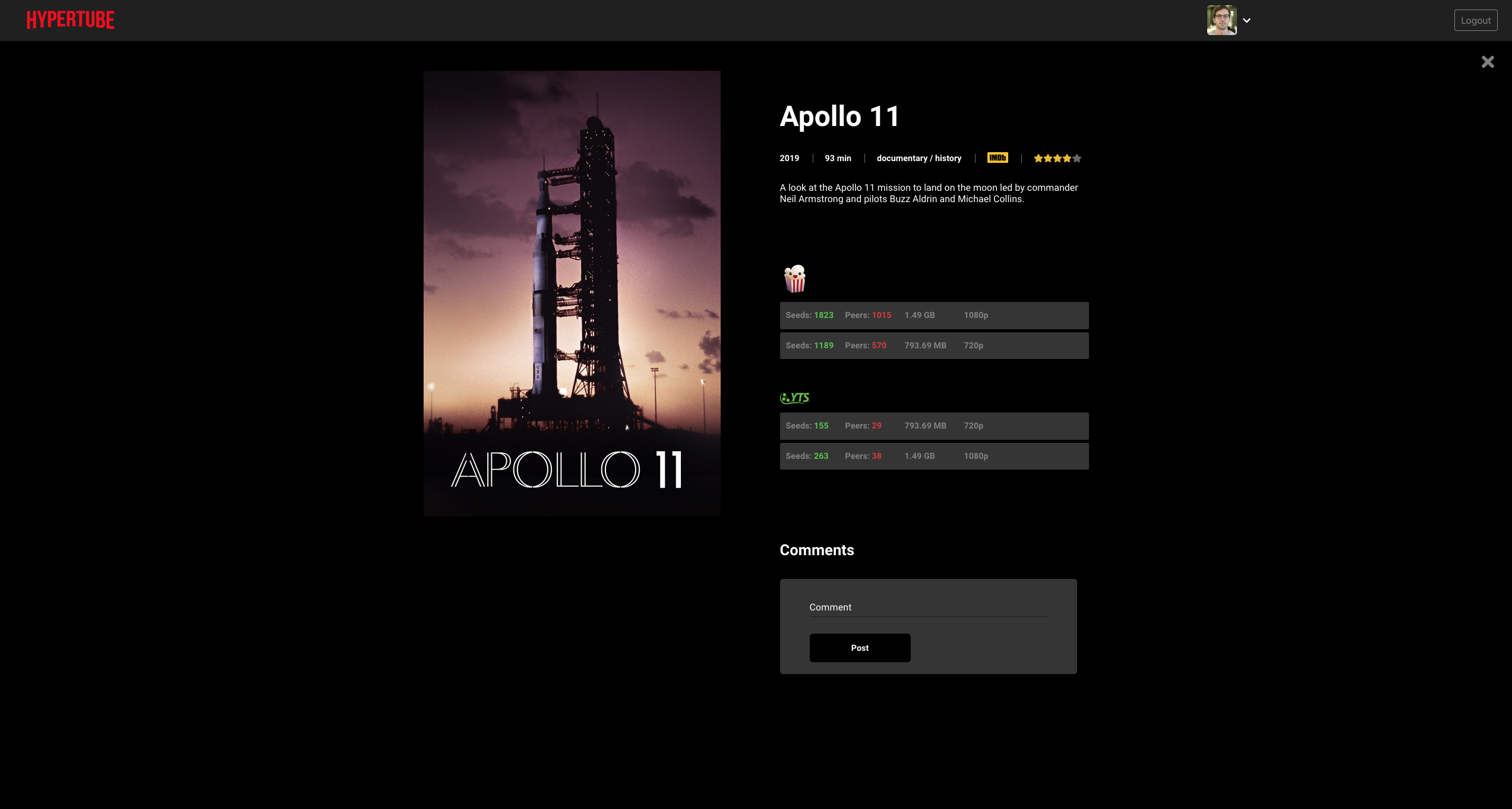This screenshot has width=1512, height=809.
Task: Focus the Comment input field
Action: (x=927, y=607)
